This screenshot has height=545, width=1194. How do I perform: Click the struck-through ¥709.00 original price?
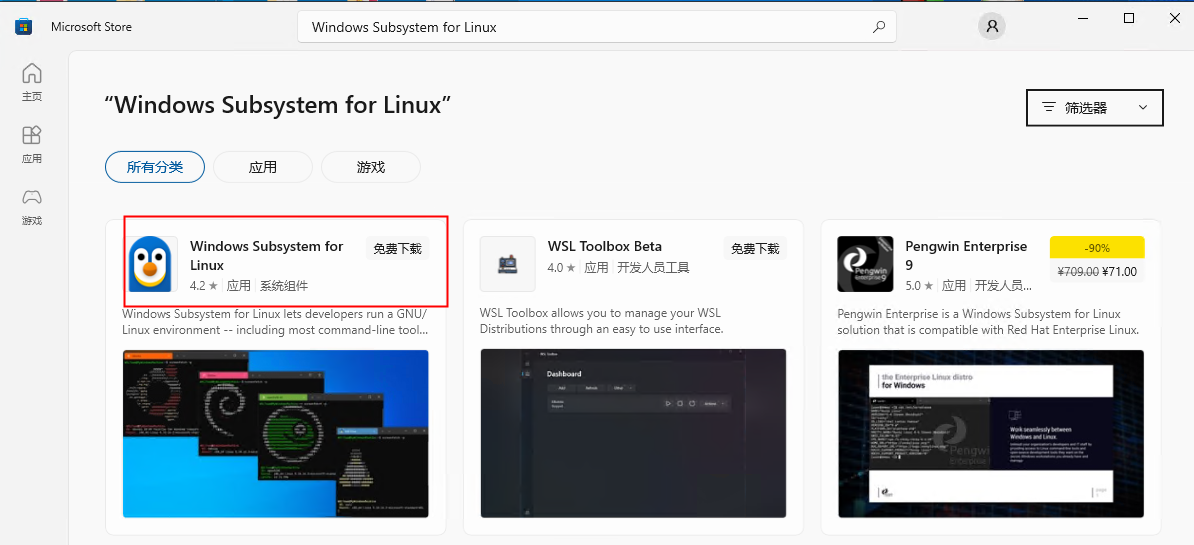[x=1076, y=271]
